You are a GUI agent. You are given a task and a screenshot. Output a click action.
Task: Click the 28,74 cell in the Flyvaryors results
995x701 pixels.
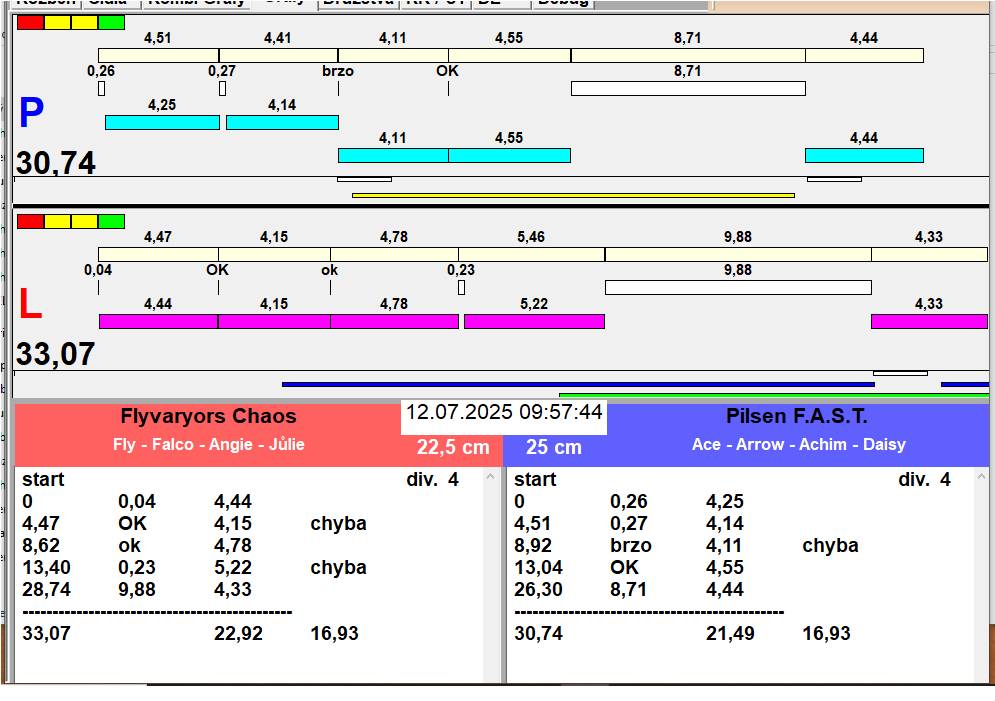(46, 589)
